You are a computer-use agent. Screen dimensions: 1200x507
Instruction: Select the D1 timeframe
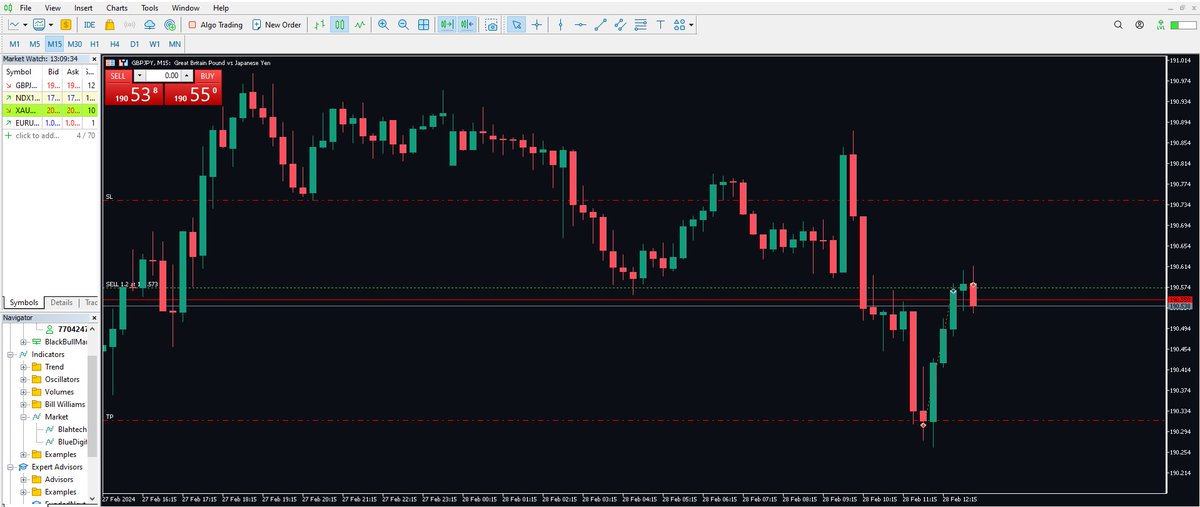pos(134,45)
